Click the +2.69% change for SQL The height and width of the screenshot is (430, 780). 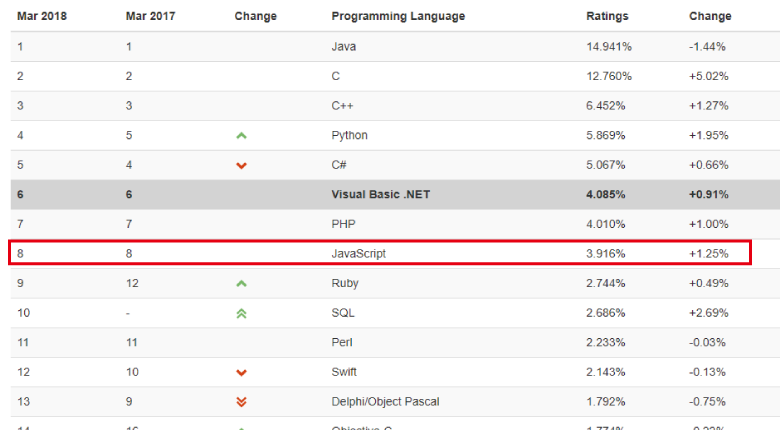(x=709, y=313)
